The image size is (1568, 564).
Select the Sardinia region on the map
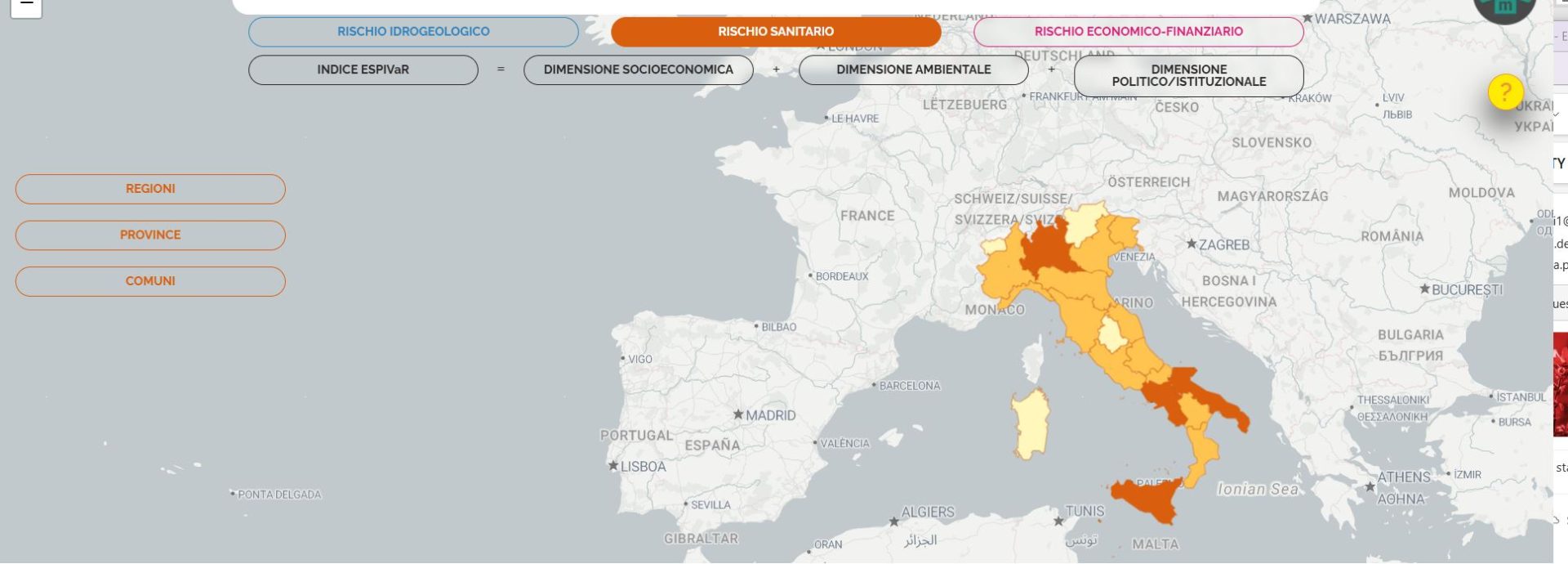click(x=1031, y=423)
